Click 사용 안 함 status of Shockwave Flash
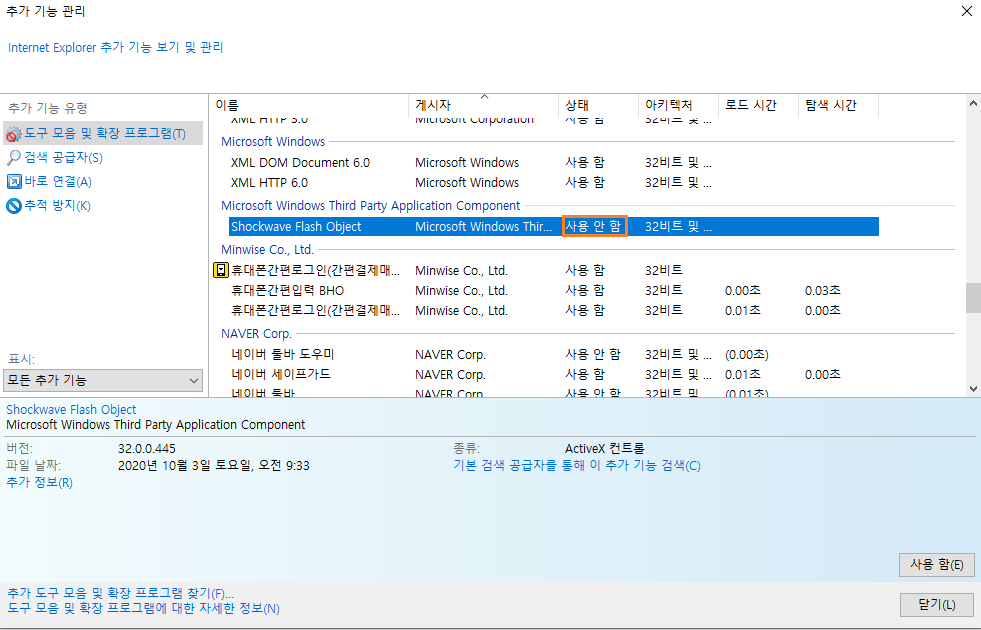The width and height of the screenshot is (981, 630). [594, 226]
